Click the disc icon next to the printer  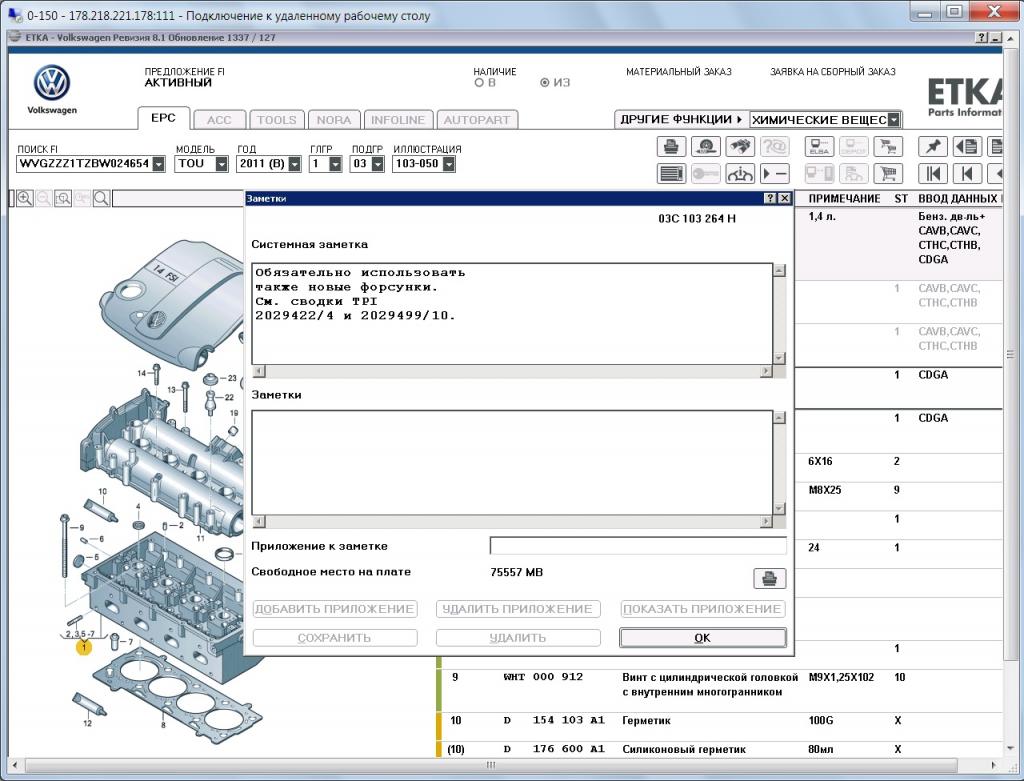click(705, 146)
